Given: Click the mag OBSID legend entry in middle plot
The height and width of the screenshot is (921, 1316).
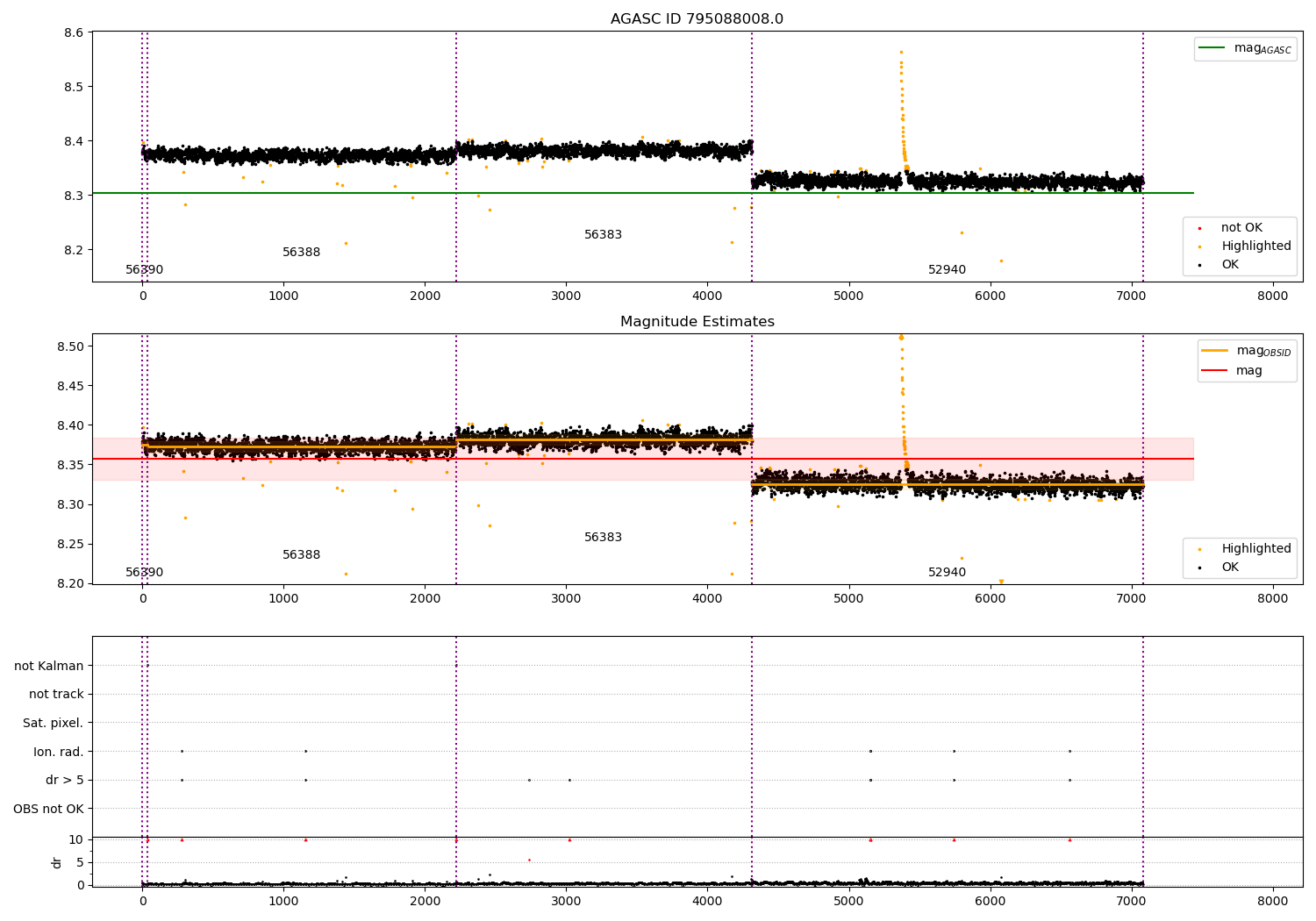Looking at the screenshot, I should click(x=1245, y=351).
